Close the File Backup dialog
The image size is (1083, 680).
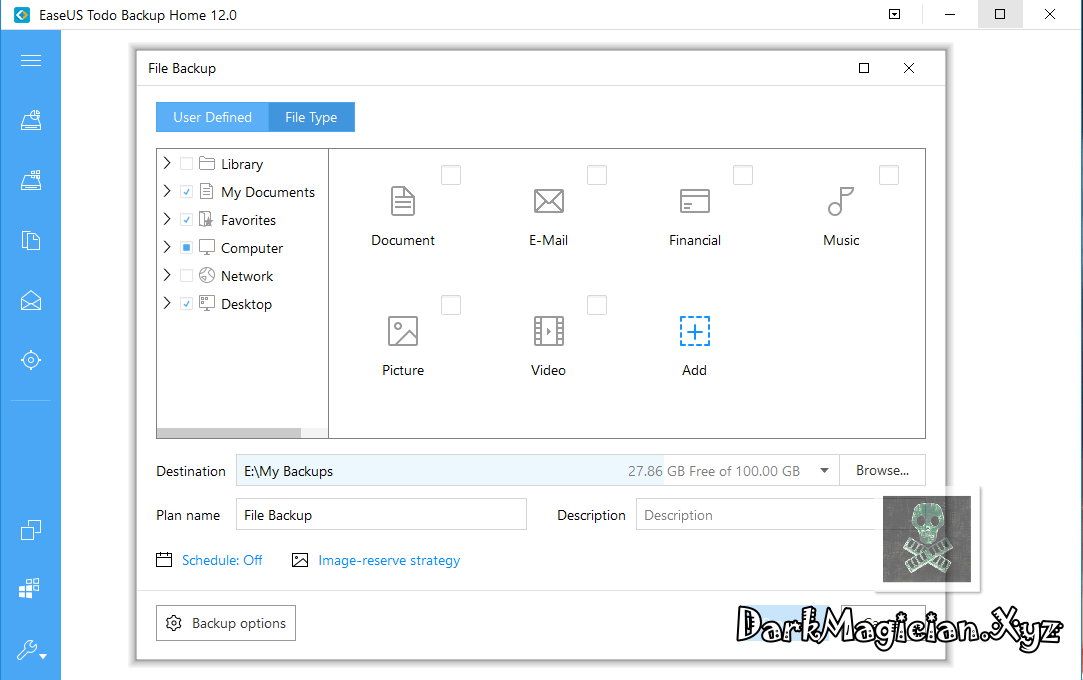pyautogui.click(x=909, y=68)
